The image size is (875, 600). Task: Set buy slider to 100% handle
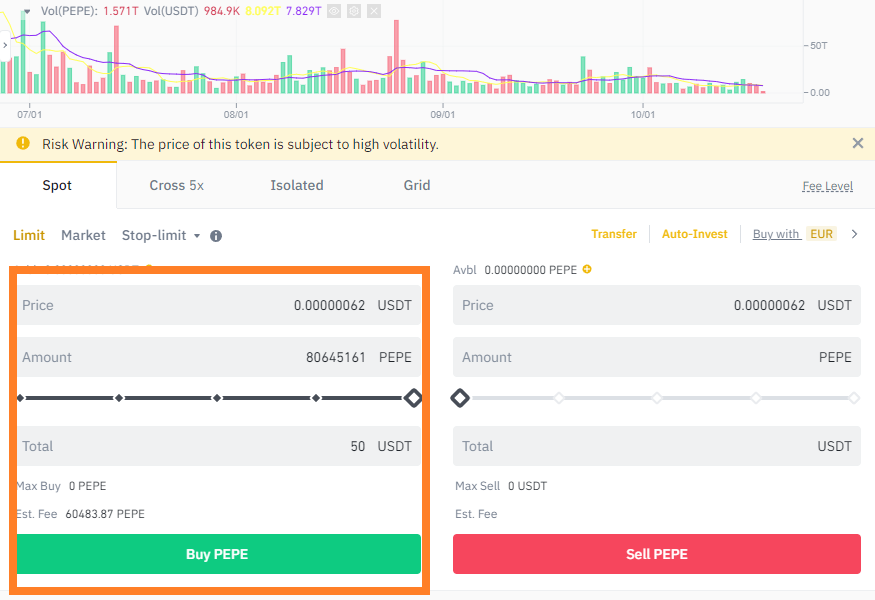(x=413, y=398)
